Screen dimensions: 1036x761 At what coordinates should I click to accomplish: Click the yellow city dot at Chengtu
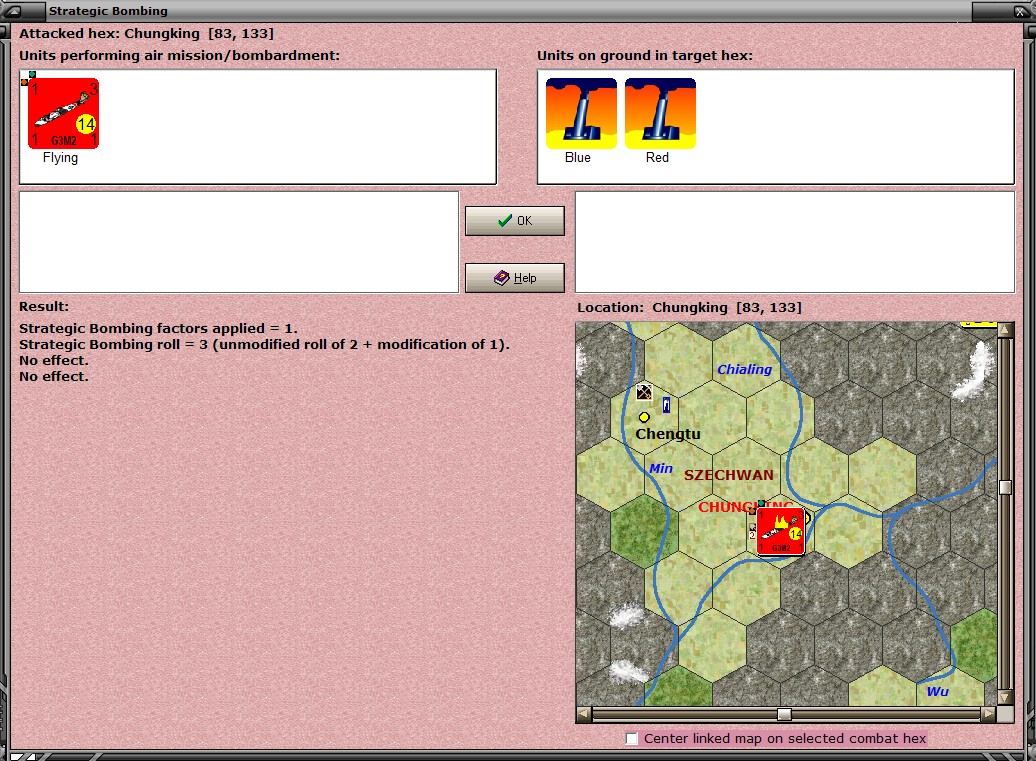coord(644,417)
